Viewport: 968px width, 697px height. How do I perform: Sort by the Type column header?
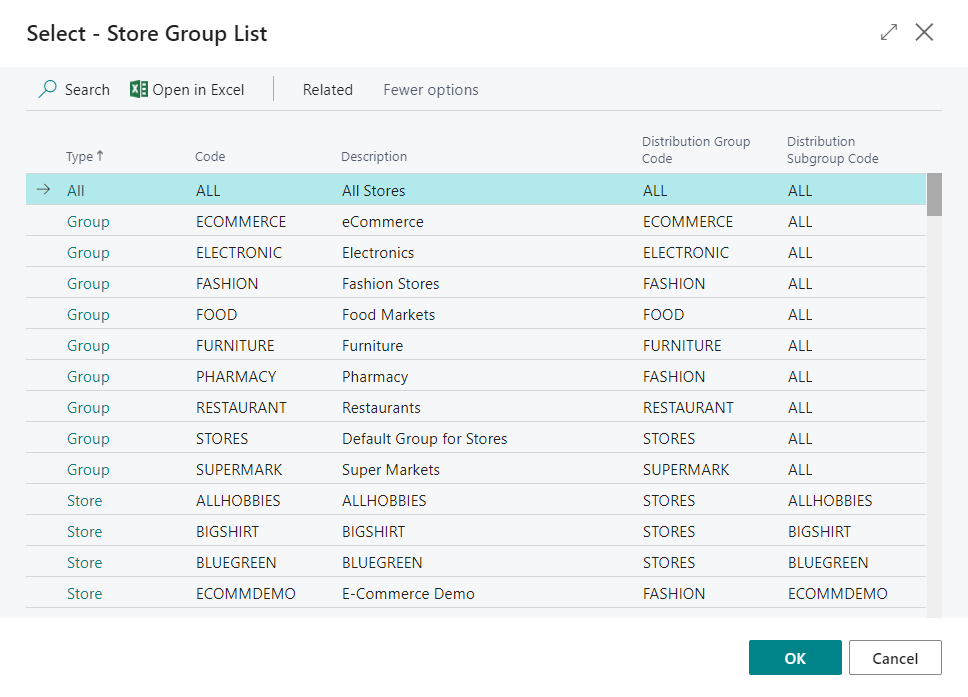click(80, 157)
